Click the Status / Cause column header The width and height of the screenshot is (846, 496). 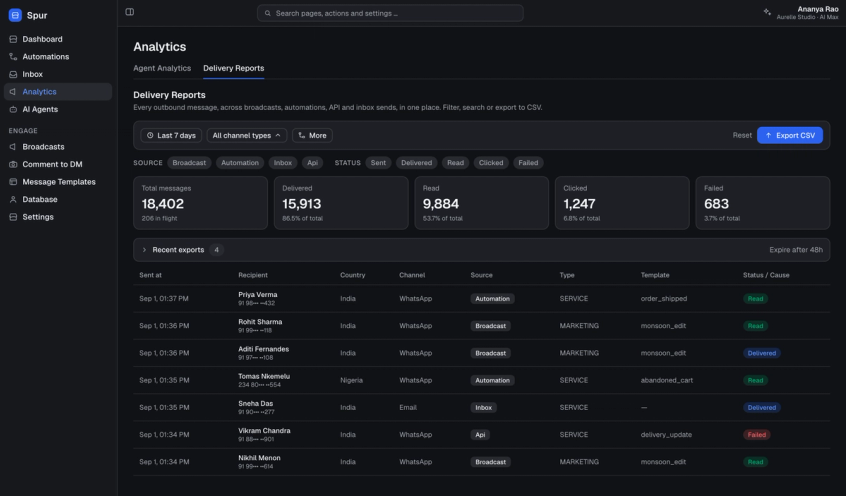(766, 275)
